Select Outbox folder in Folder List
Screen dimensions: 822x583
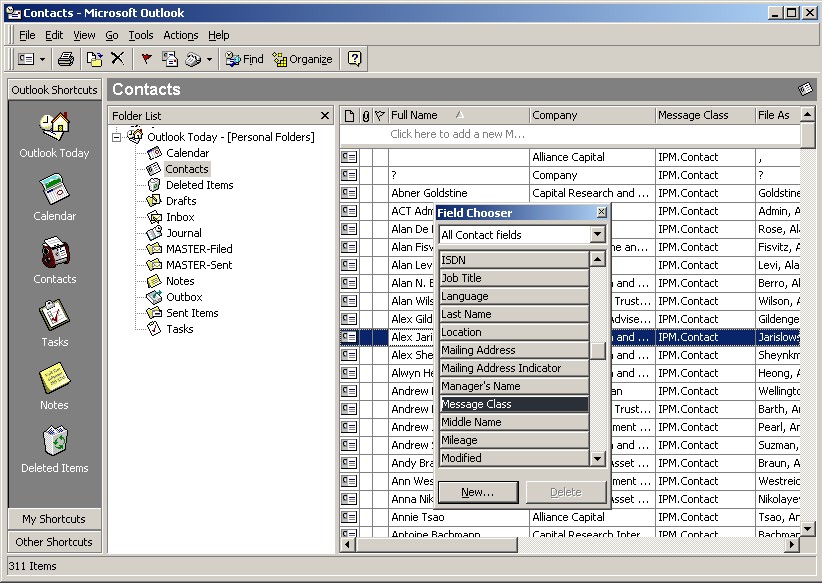pyautogui.click(x=184, y=297)
